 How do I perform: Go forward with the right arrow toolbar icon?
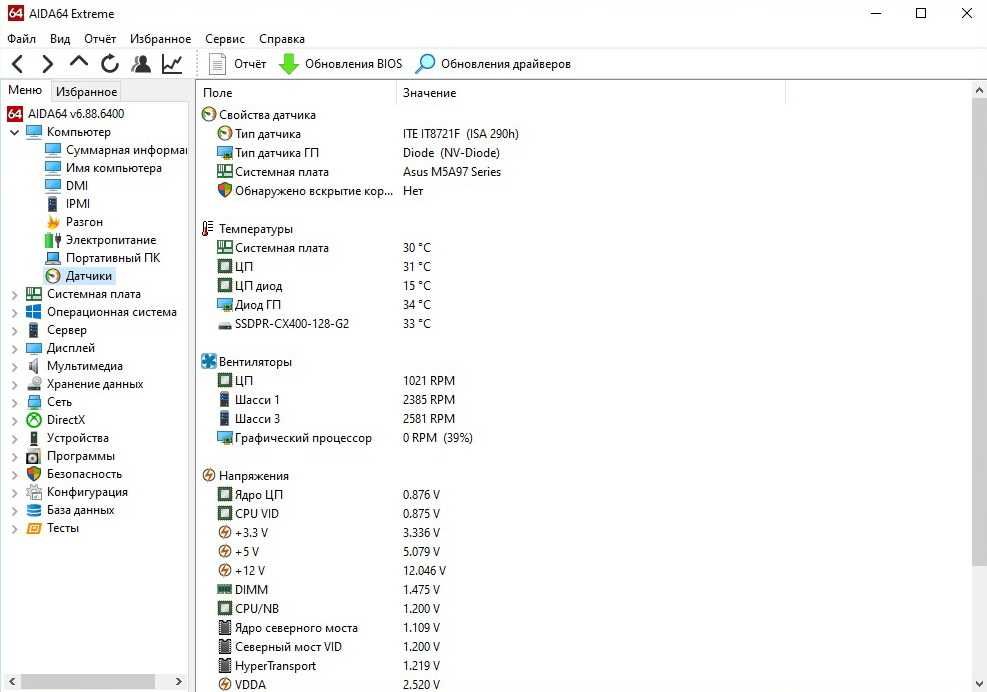pos(48,64)
